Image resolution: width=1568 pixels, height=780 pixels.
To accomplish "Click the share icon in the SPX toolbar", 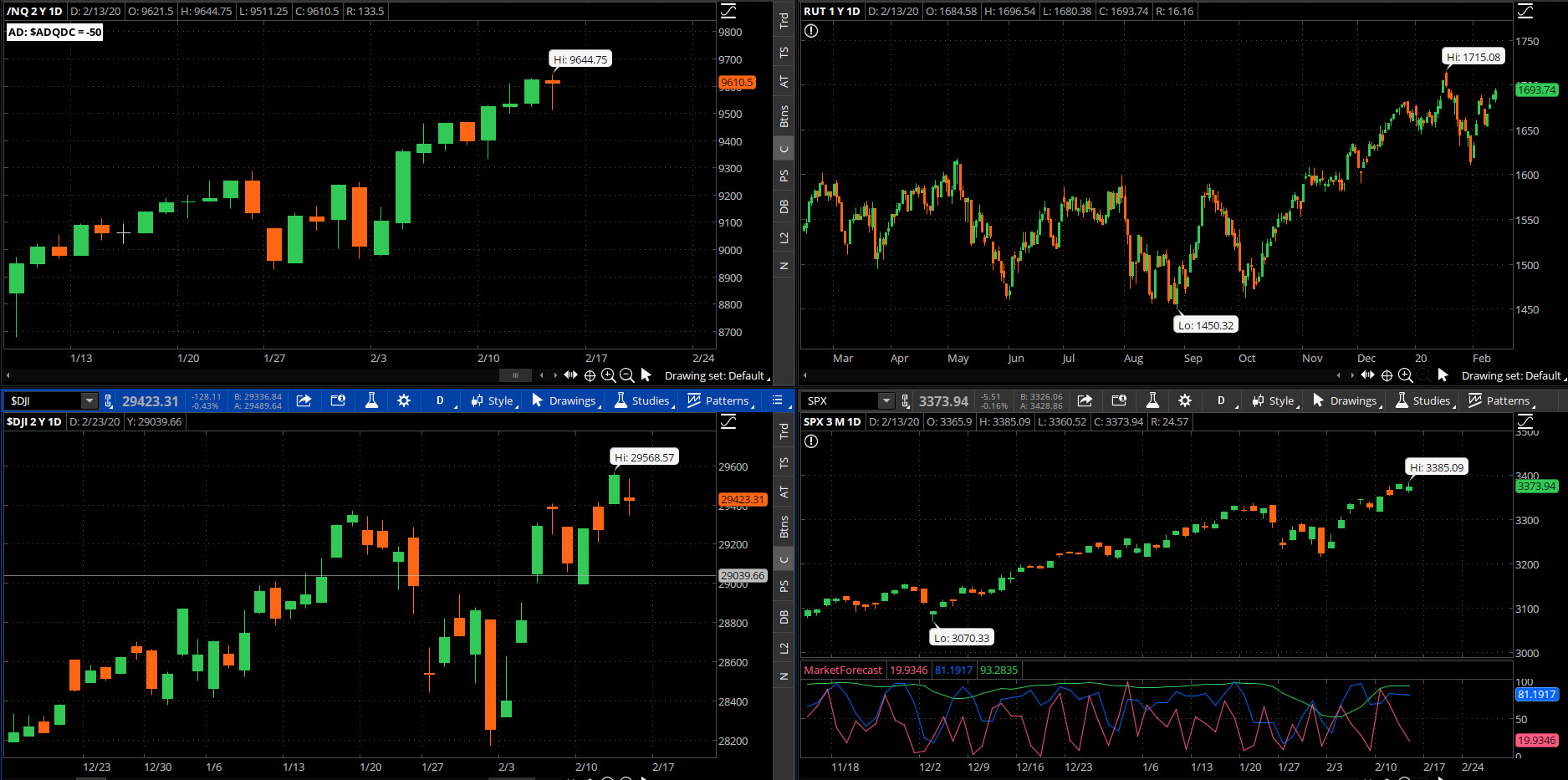I will [1085, 400].
